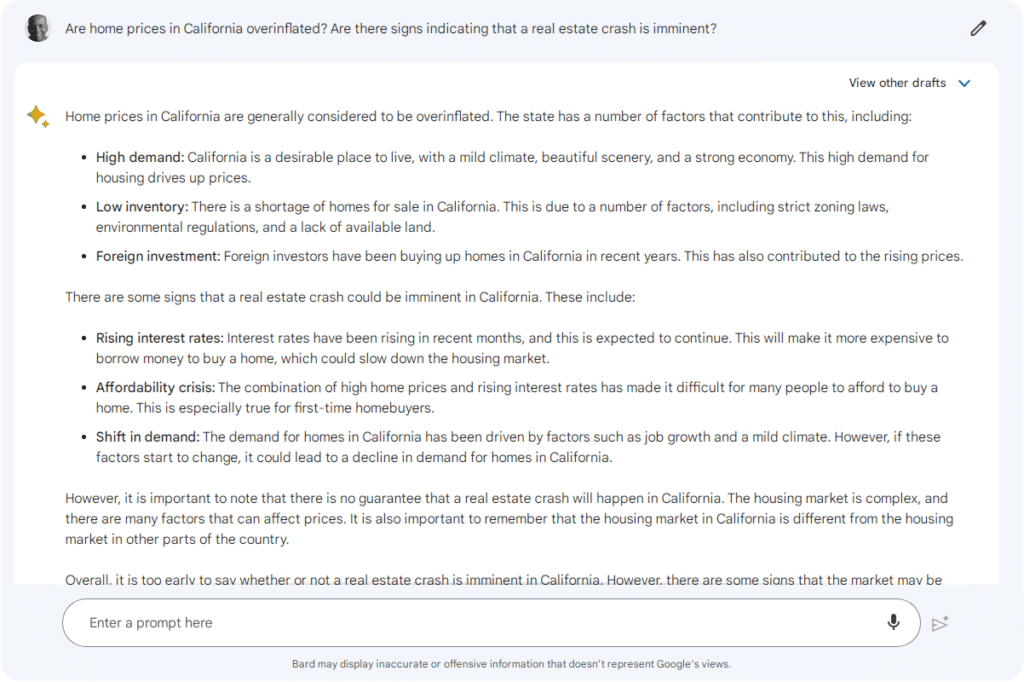Expand the View other drafts panel
This screenshot has height=682, width=1024.
click(908, 83)
